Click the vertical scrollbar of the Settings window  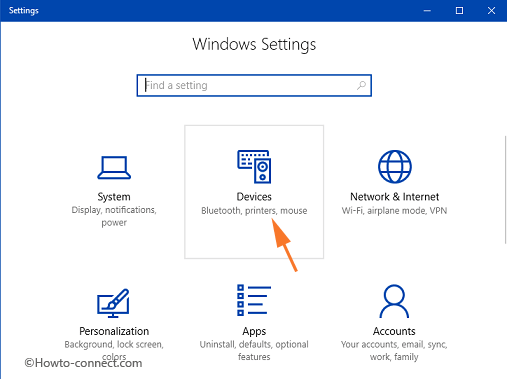[x=505, y=190]
